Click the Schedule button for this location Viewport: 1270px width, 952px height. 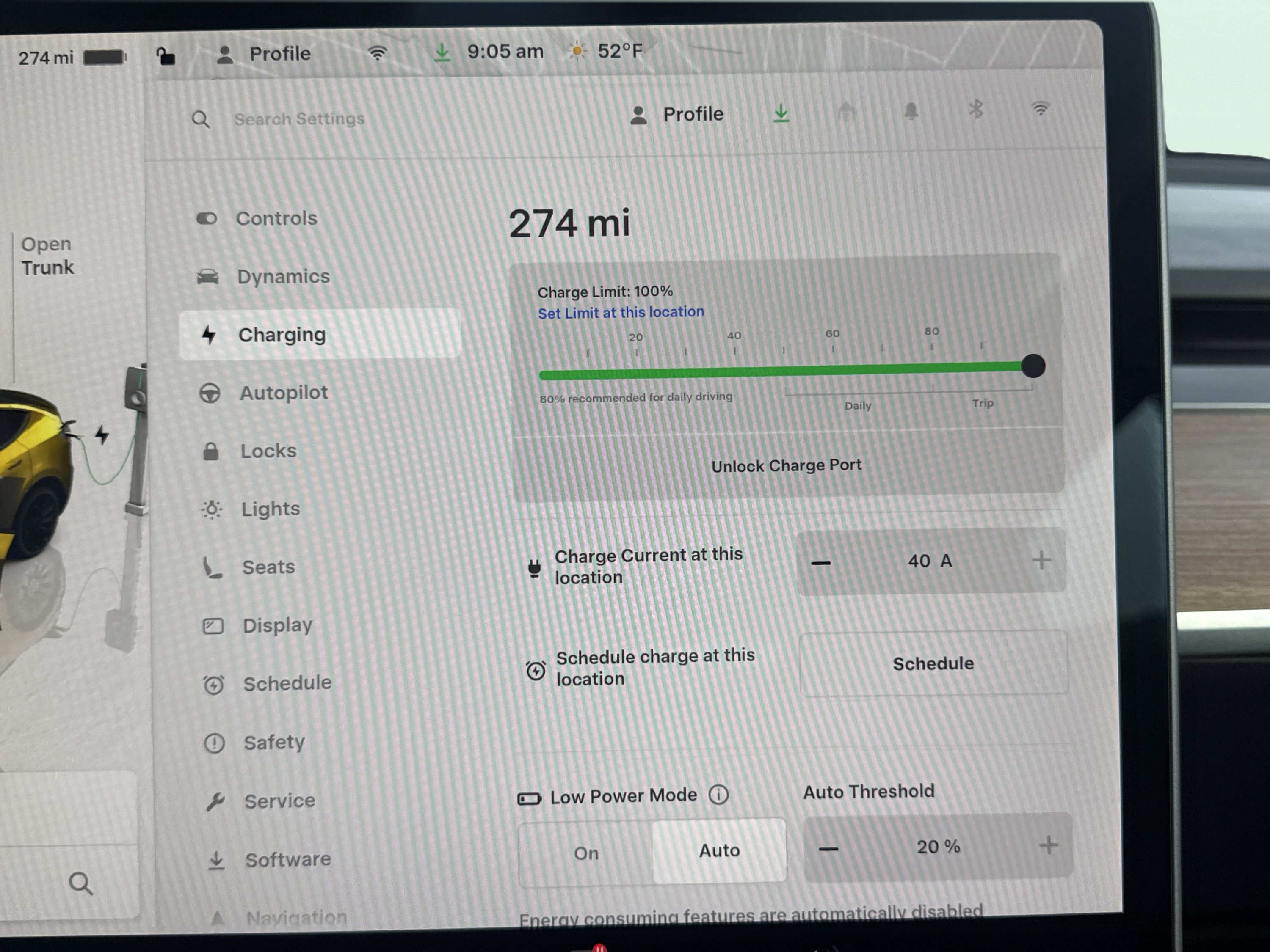[933, 664]
